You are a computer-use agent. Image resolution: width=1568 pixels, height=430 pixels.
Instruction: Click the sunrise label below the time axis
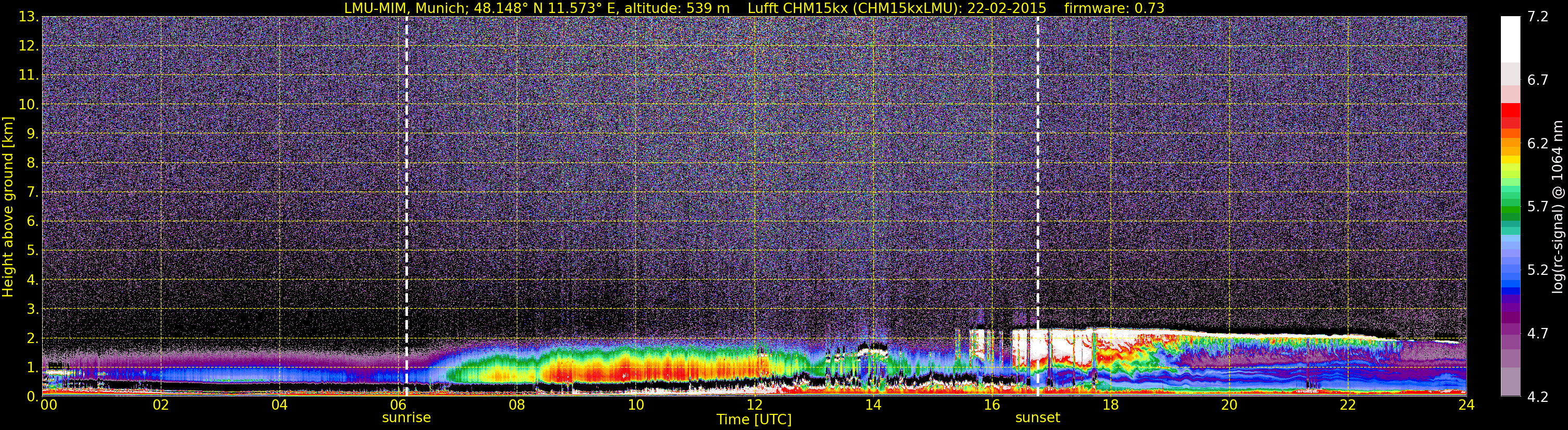(x=406, y=418)
